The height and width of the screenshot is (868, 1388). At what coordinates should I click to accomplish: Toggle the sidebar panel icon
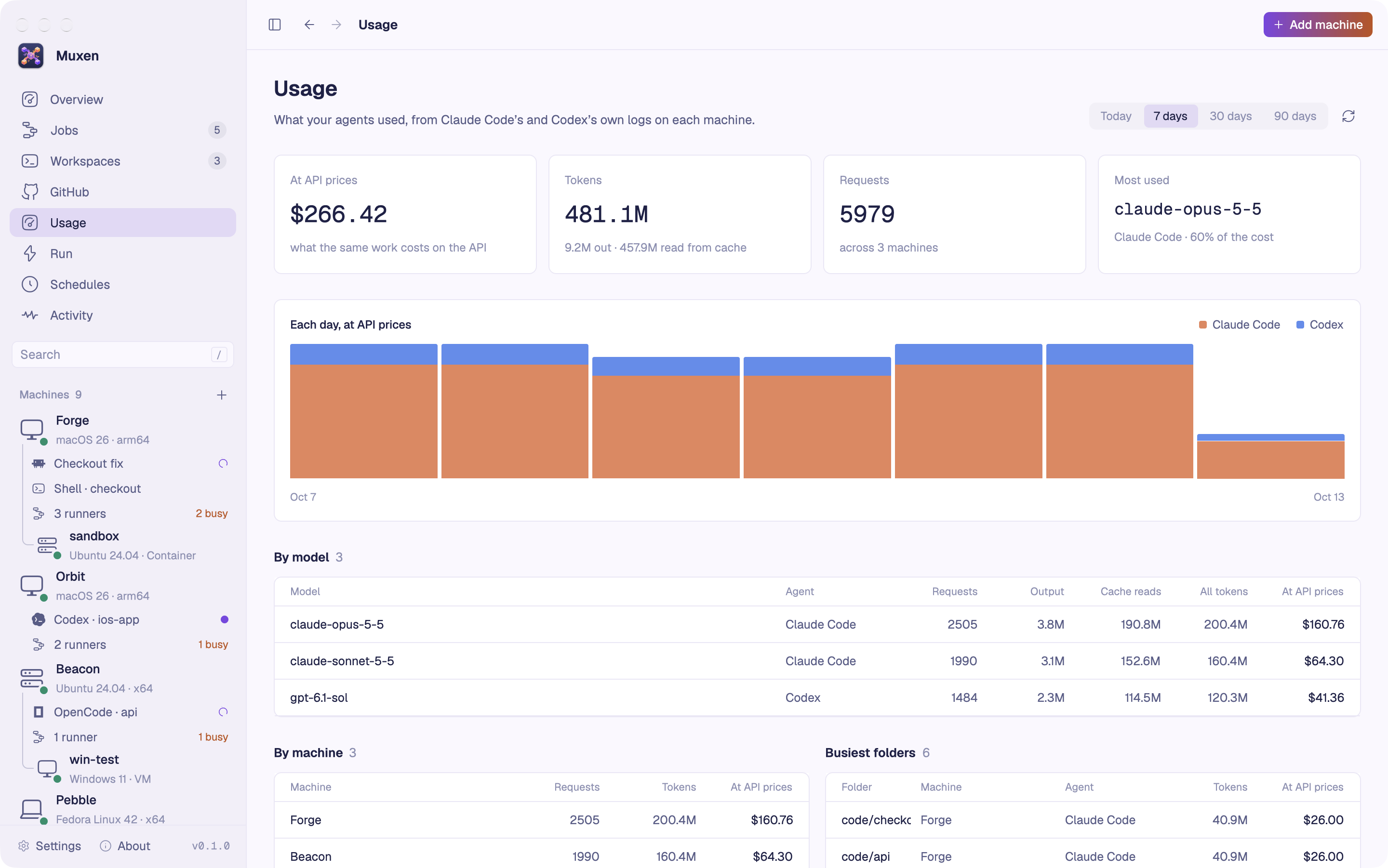[275, 25]
